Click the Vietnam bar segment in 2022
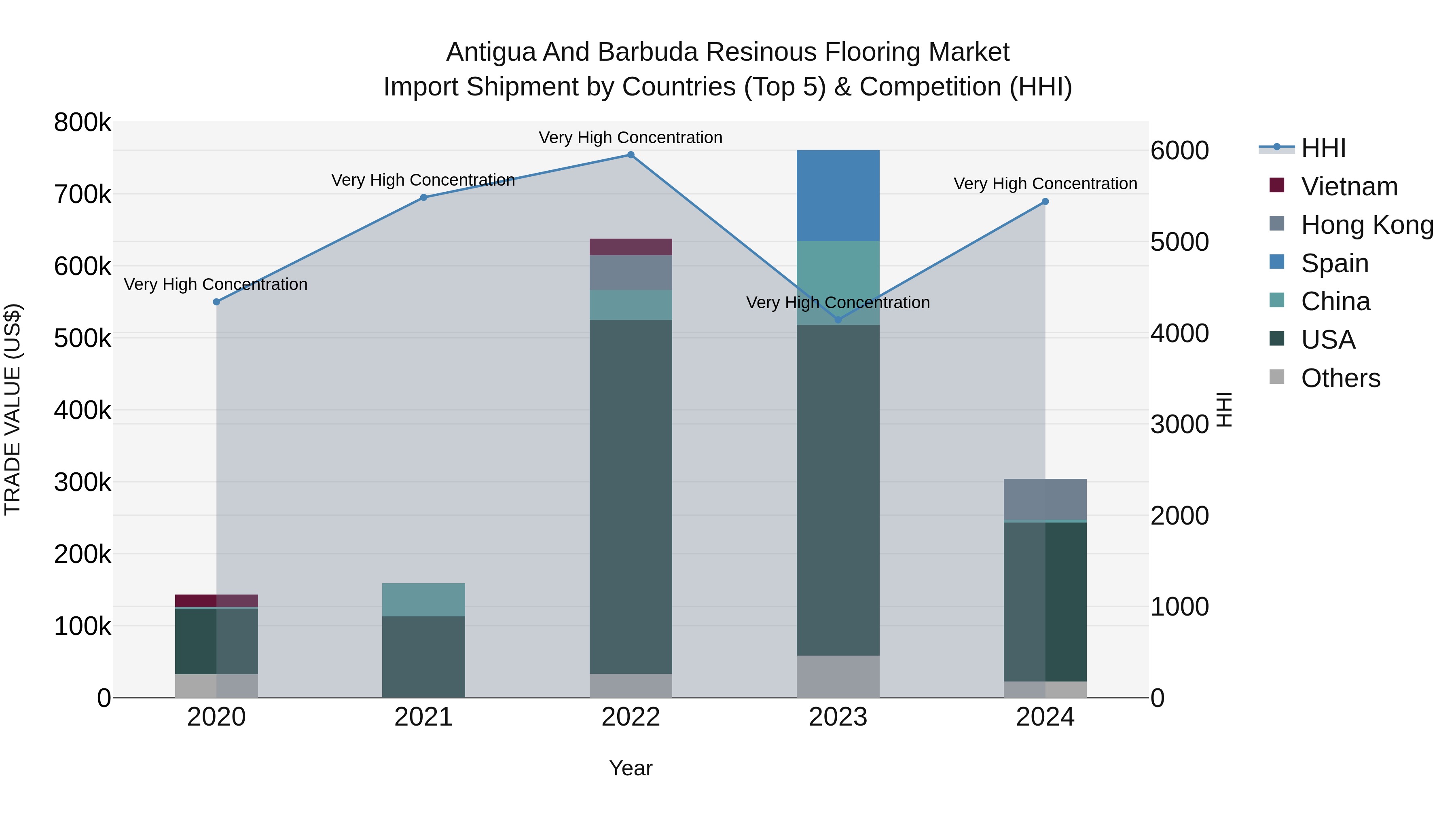Screen dimensions: 1456x819 (x=631, y=247)
